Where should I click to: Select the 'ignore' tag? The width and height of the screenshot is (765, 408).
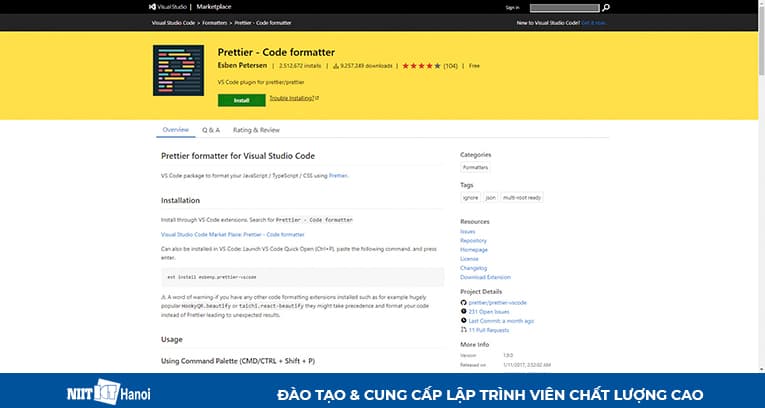(x=470, y=198)
